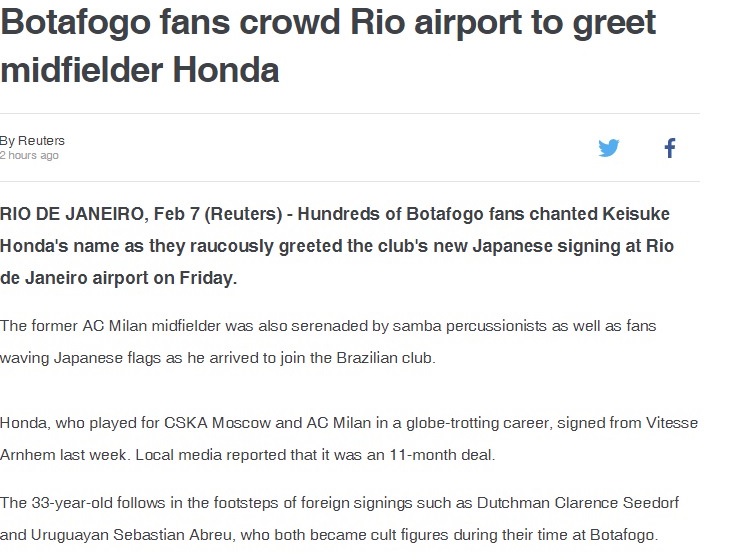731x560 pixels.
Task: Click the phrase '11-month deal'
Action: tap(441, 455)
